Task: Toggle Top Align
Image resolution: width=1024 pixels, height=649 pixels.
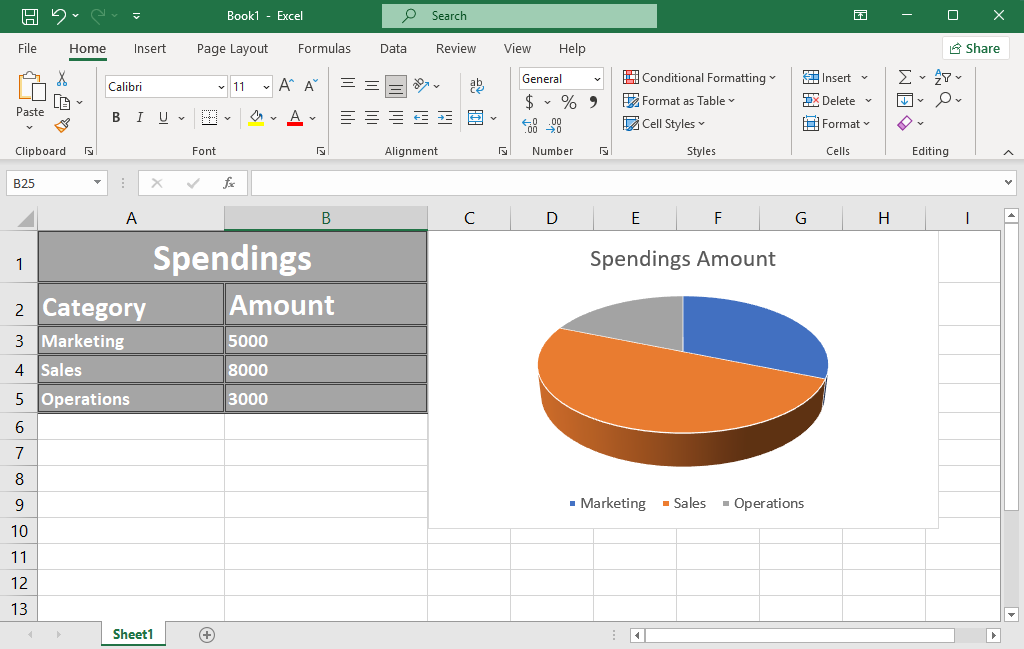Action: 348,85
